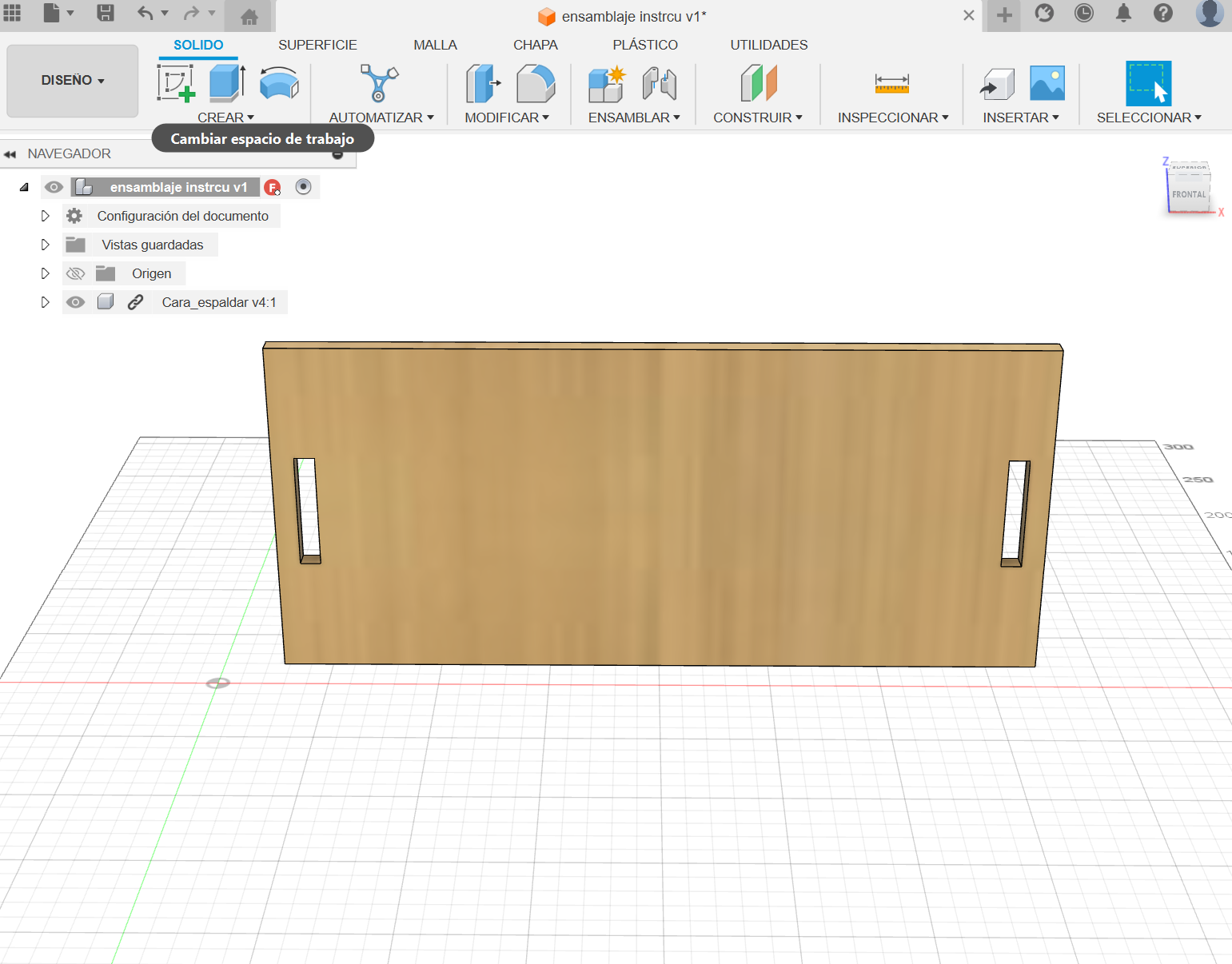
Task: Select the Vistas guardadas folder row
Action: pos(140,245)
